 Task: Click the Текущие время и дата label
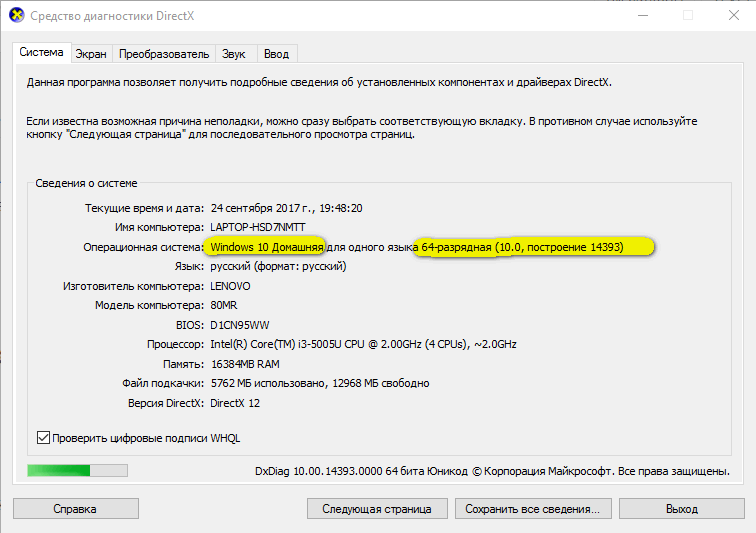[145, 208]
